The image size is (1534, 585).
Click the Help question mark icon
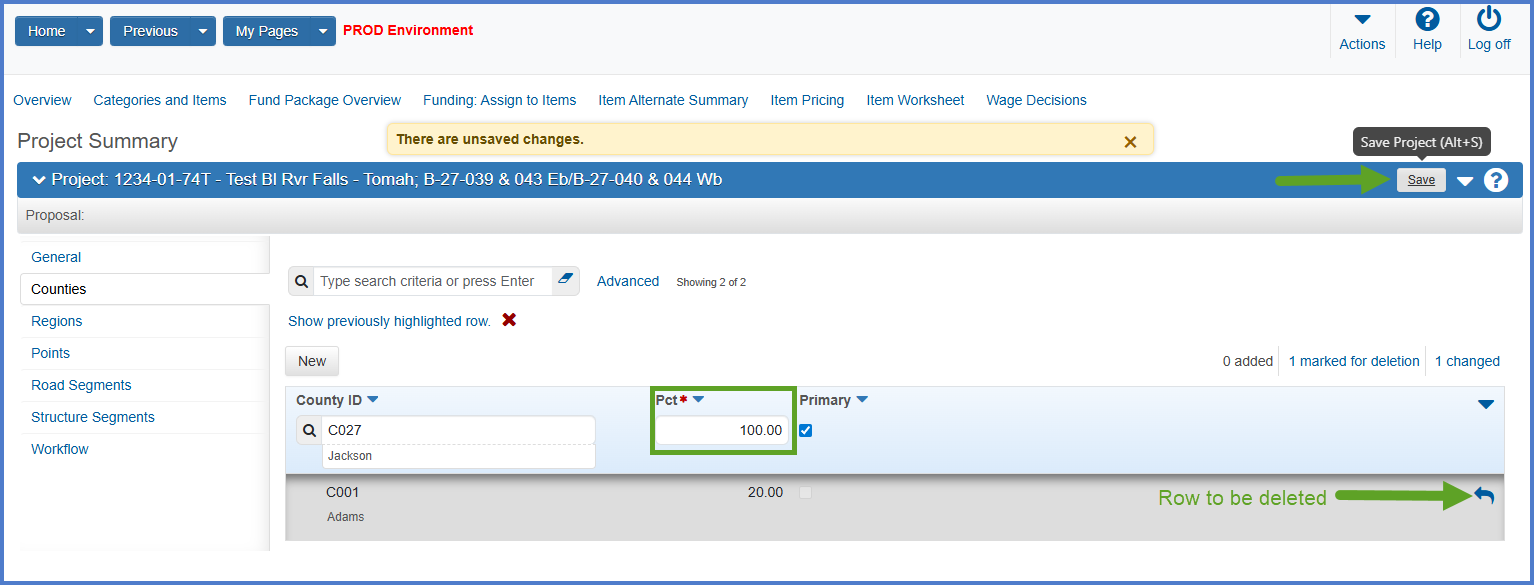pyautogui.click(x=1427, y=20)
